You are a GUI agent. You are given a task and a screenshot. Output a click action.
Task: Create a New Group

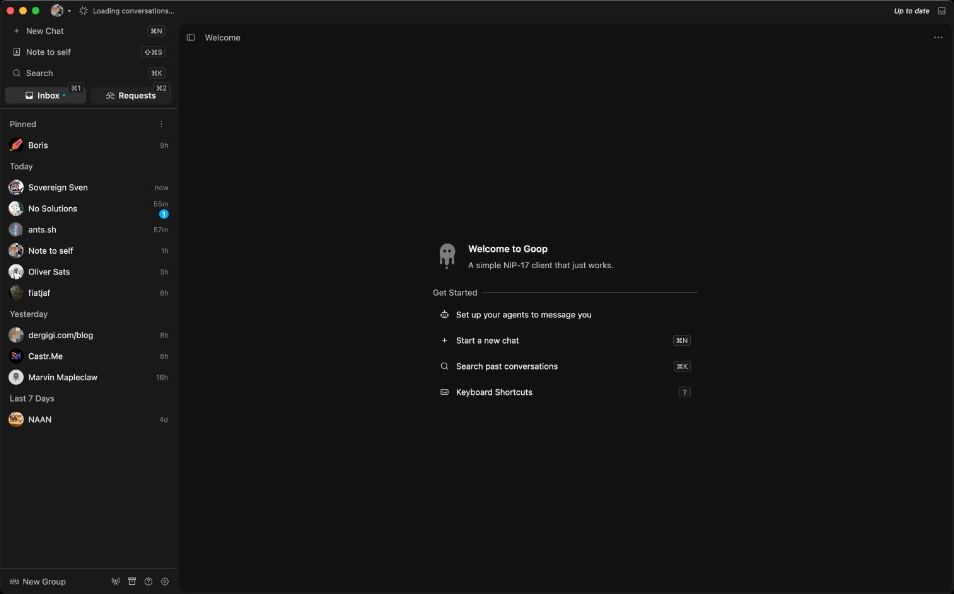(x=38, y=582)
